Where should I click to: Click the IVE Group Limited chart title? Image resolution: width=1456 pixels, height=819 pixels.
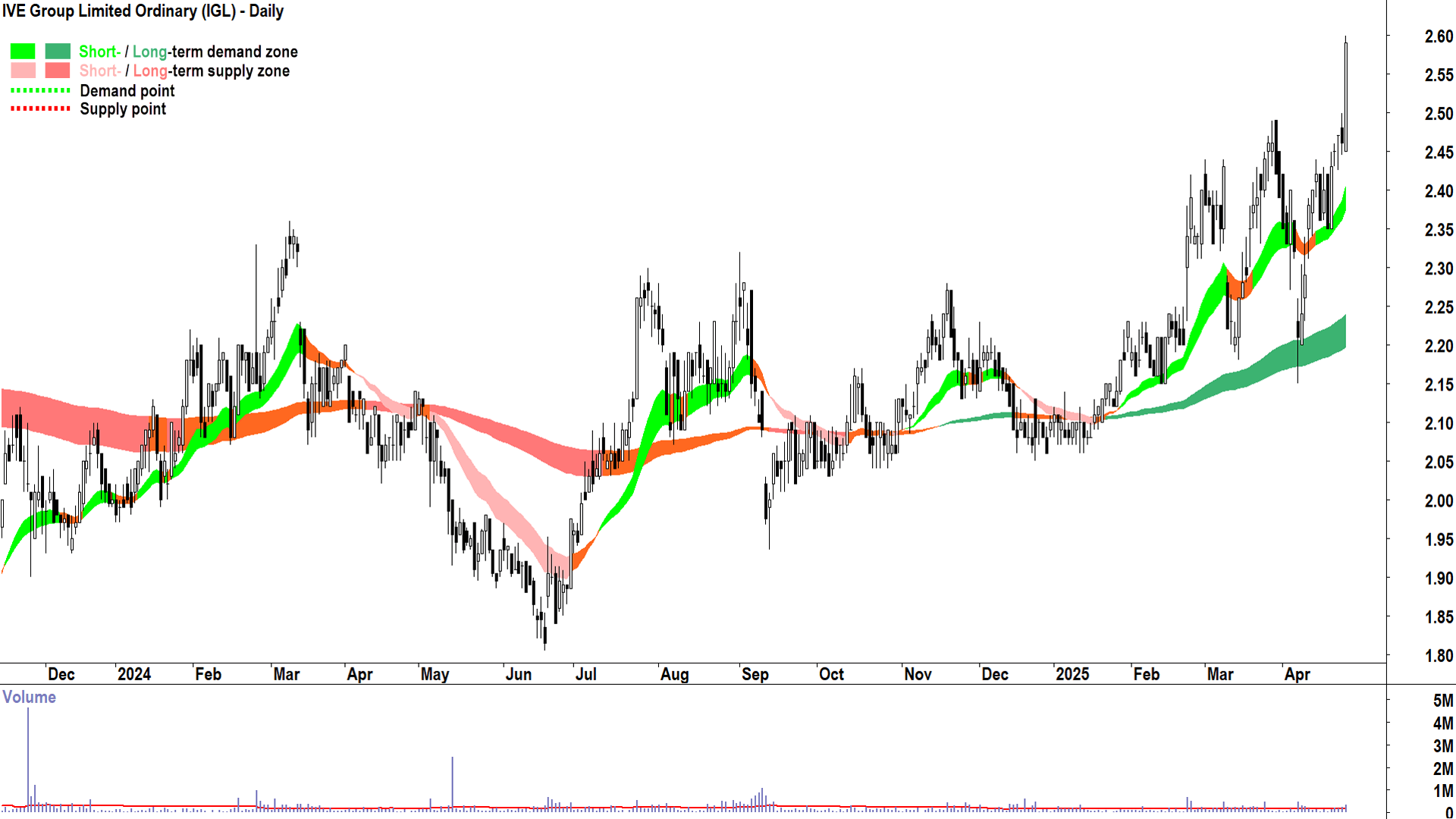pos(143,11)
